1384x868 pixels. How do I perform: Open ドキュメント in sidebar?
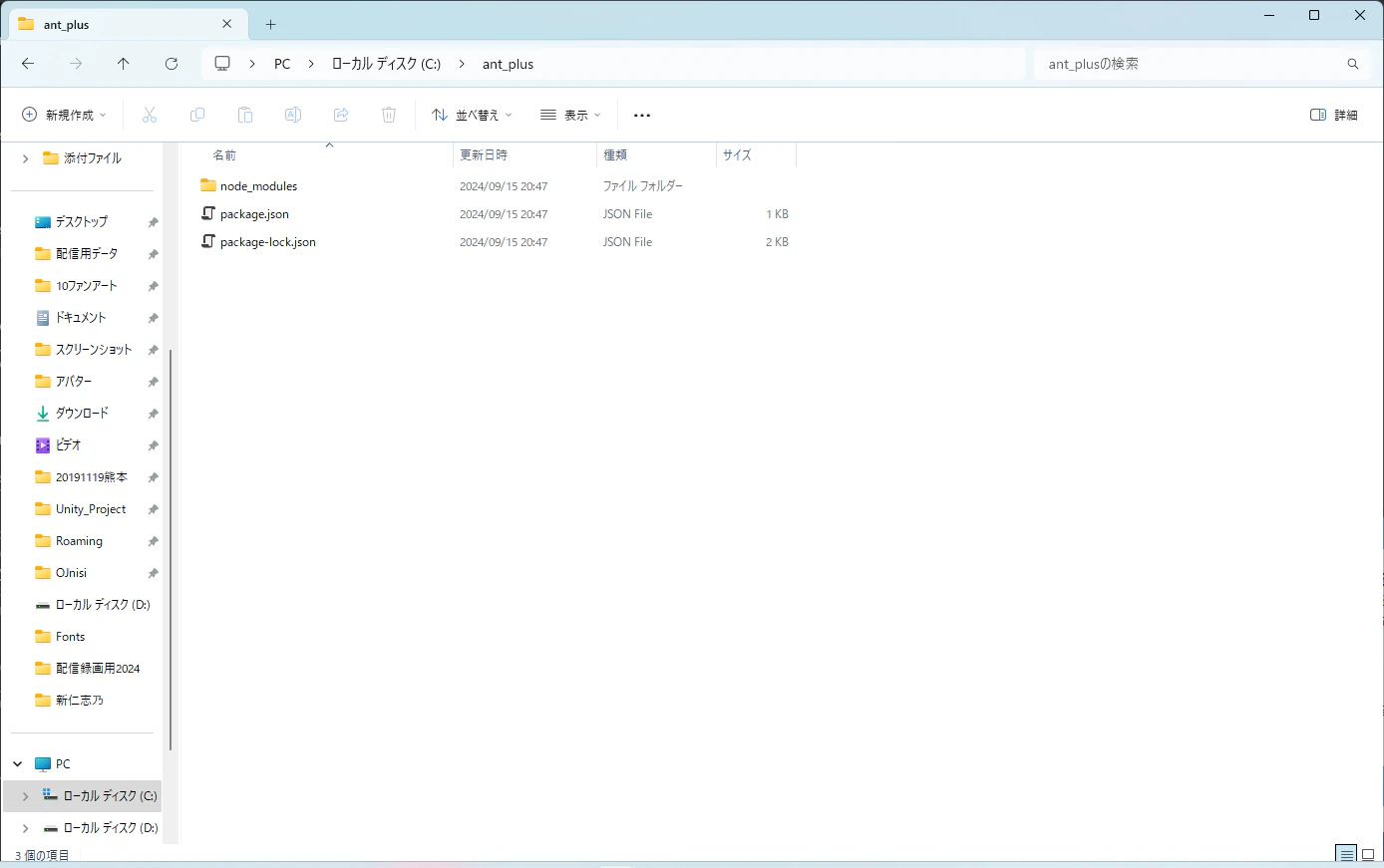(x=83, y=318)
